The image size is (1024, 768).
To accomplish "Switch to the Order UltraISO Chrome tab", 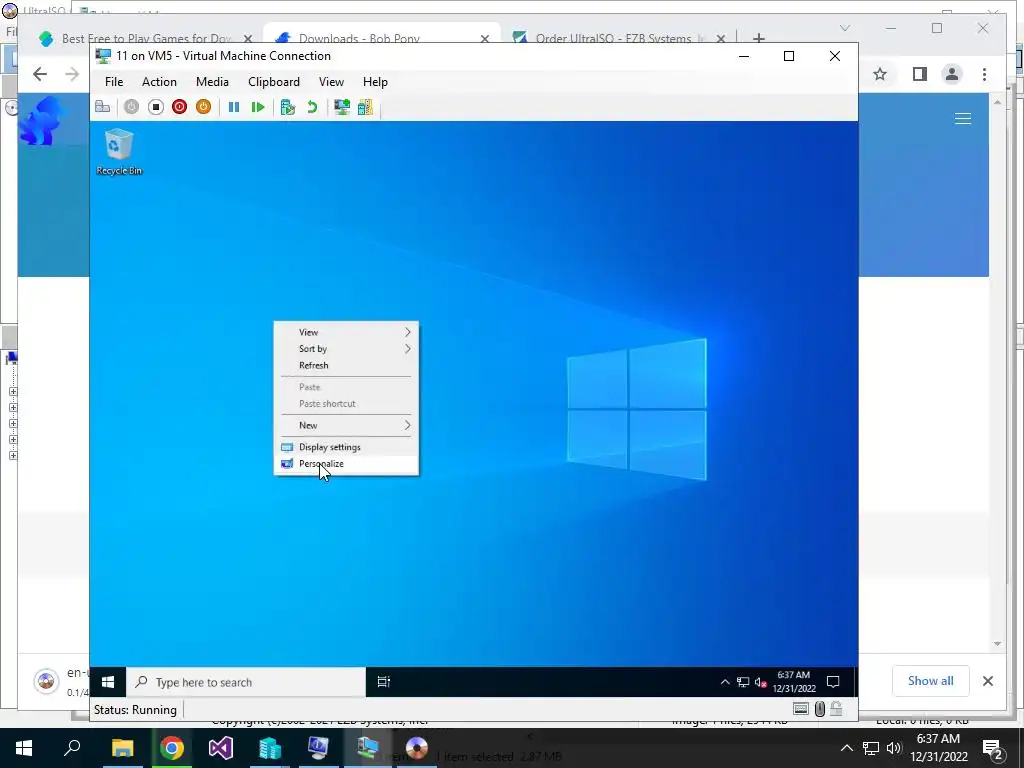I will [x=618, y=38].
